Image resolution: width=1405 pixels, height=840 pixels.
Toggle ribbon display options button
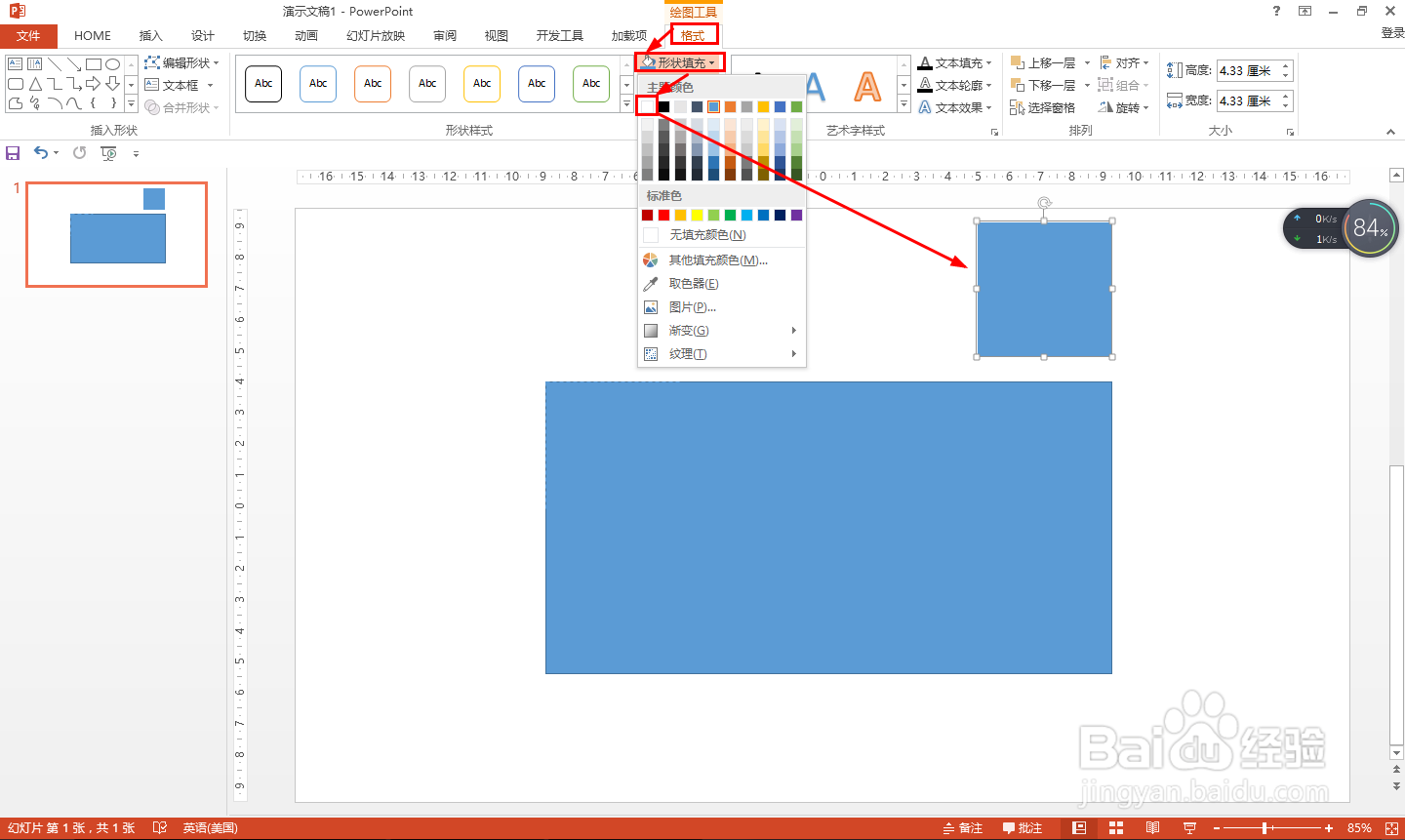coord(1305,11)
